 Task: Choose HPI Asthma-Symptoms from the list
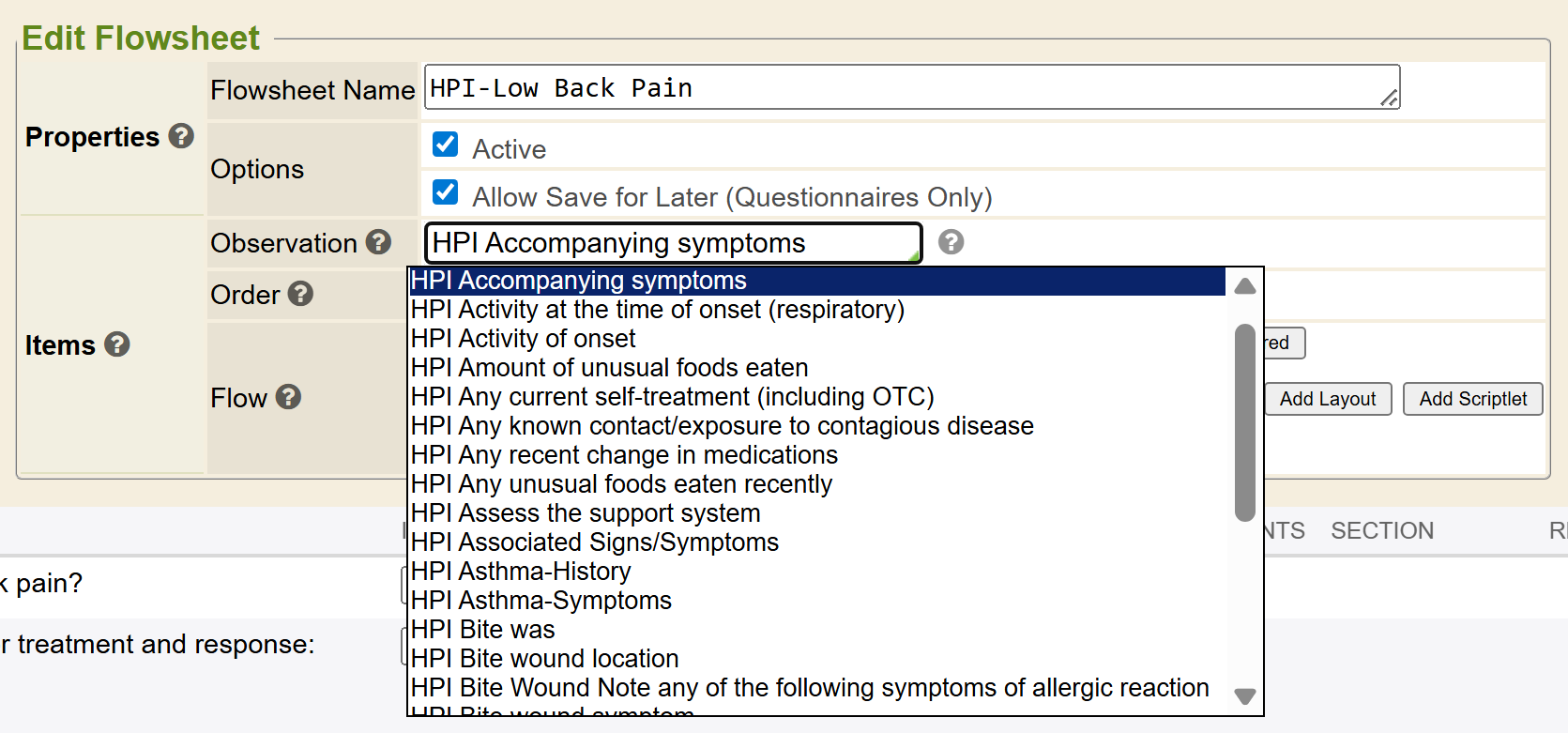[541, 601]
